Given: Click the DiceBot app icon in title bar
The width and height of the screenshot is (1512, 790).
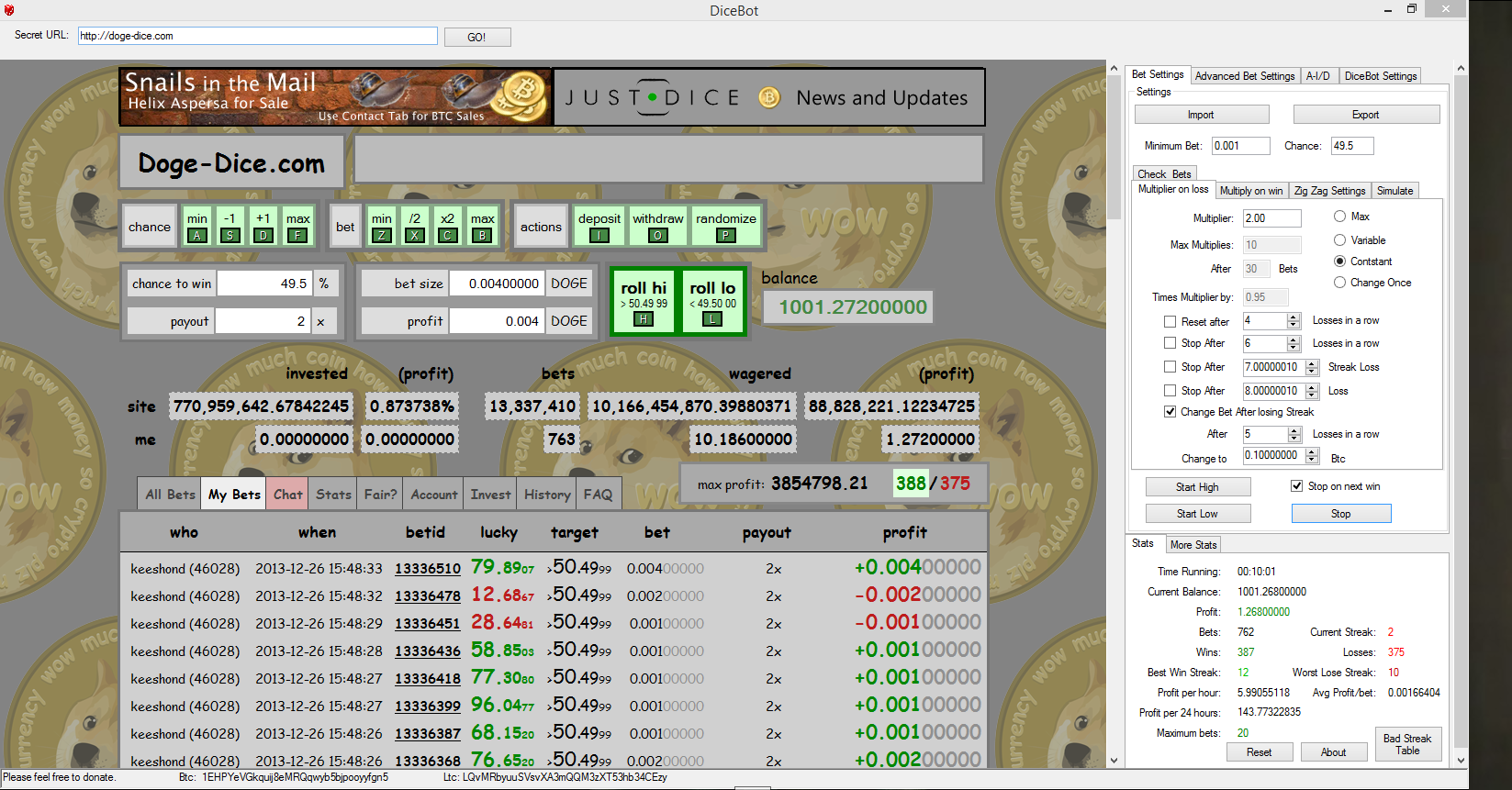Looking at the screenshot, I should [9, 10].
